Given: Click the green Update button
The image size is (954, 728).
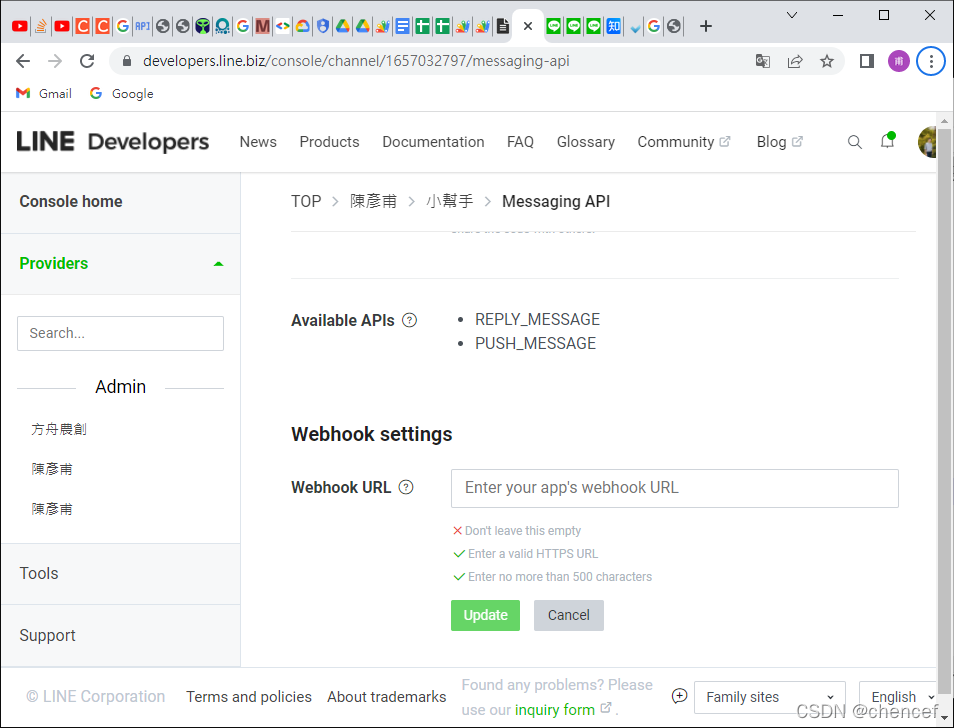Looking at the screenshot, I should [x=486, y=615].
